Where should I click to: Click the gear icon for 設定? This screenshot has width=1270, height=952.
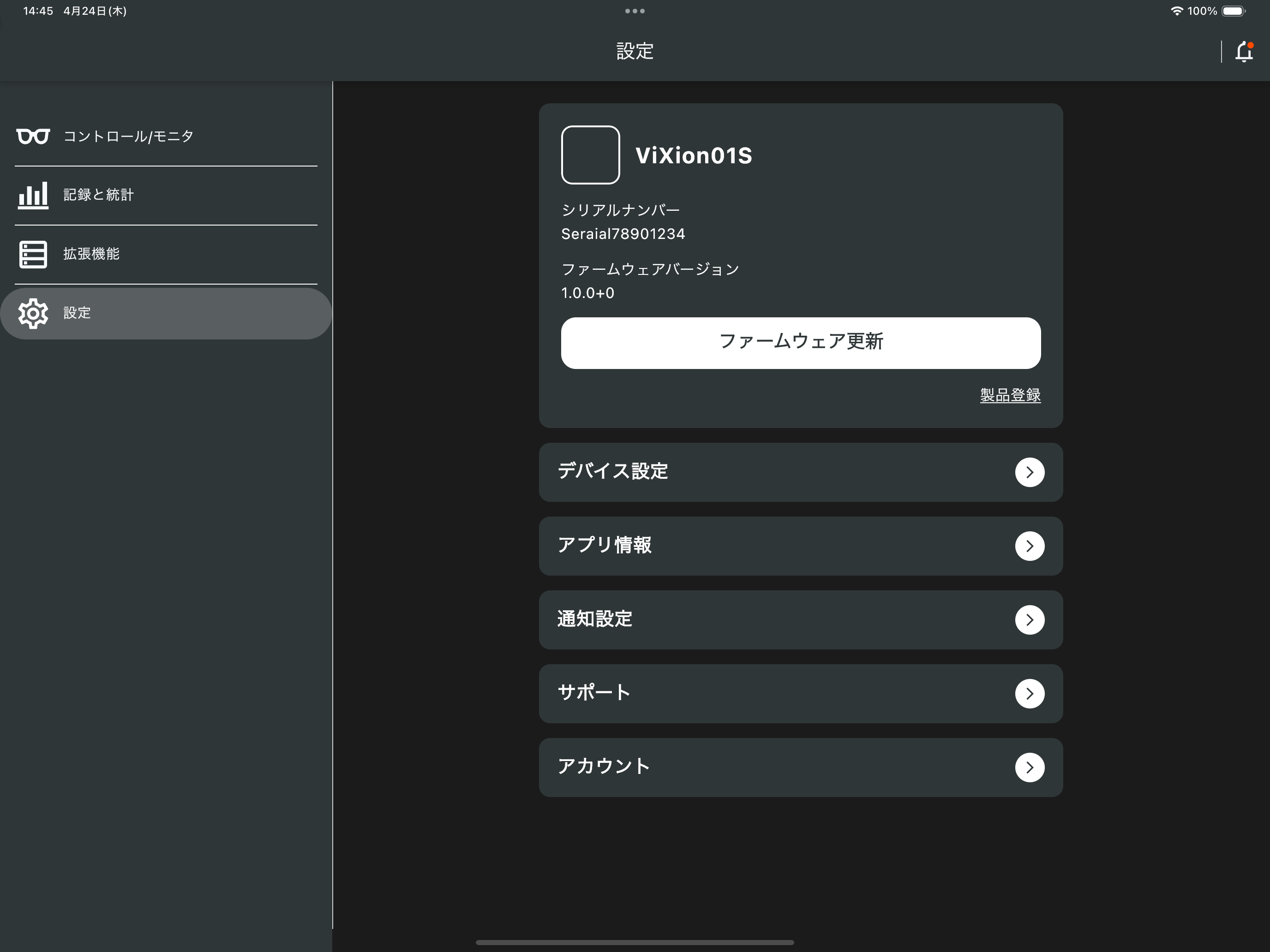click(x=33, y=313)
